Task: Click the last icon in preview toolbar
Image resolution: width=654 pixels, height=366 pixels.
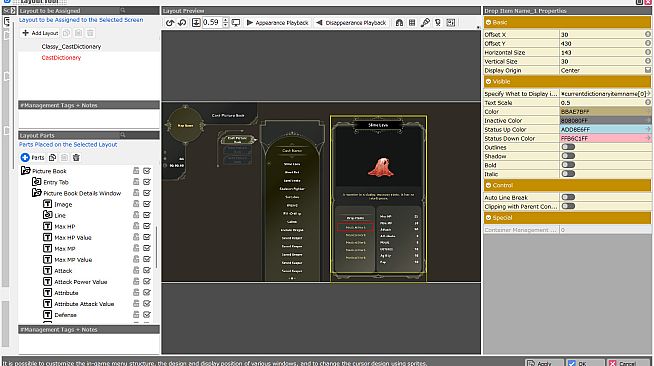Action: pyautogui.click(x=450, y=23)
